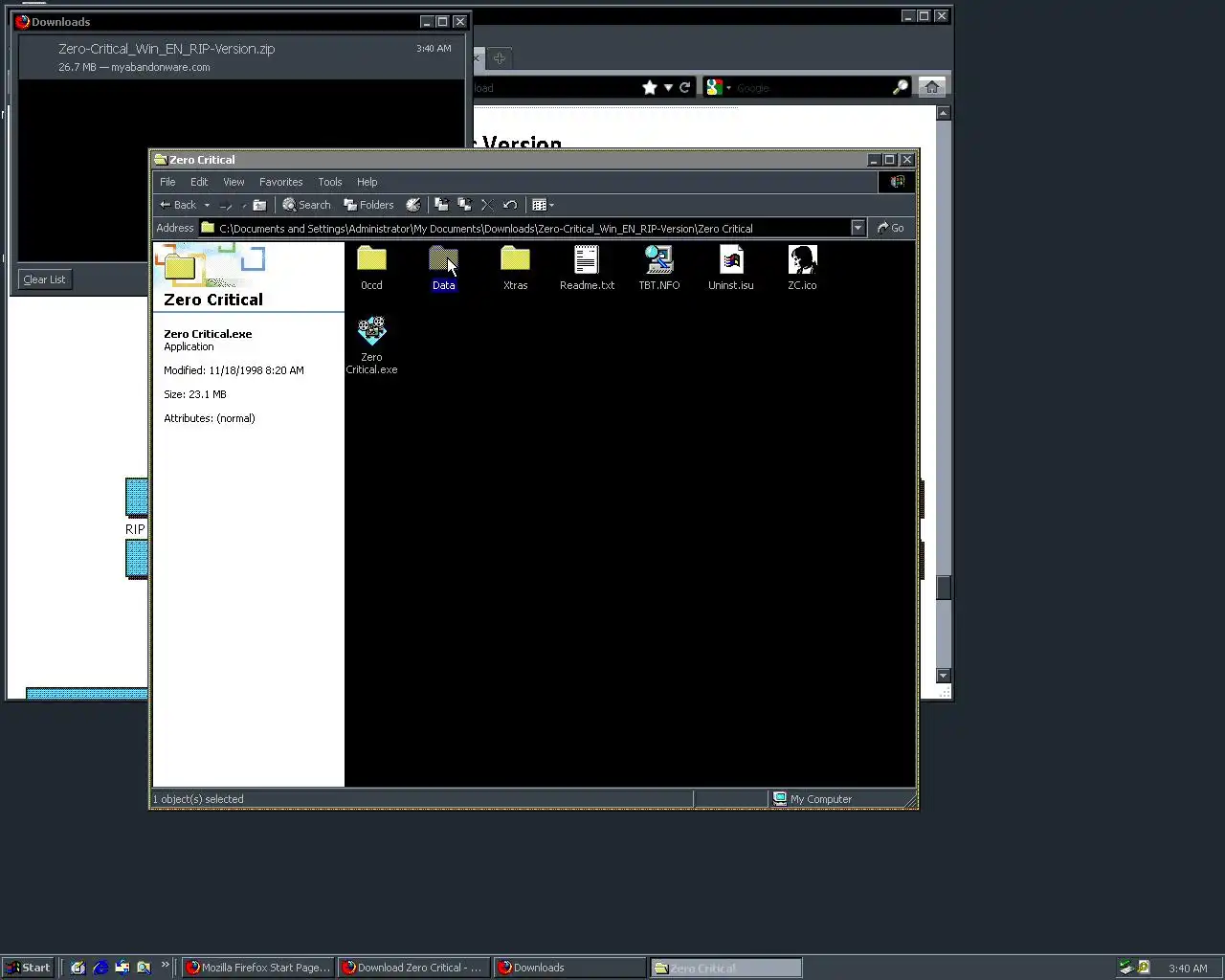Reload the page in Firefox

(x=685, y=87)
